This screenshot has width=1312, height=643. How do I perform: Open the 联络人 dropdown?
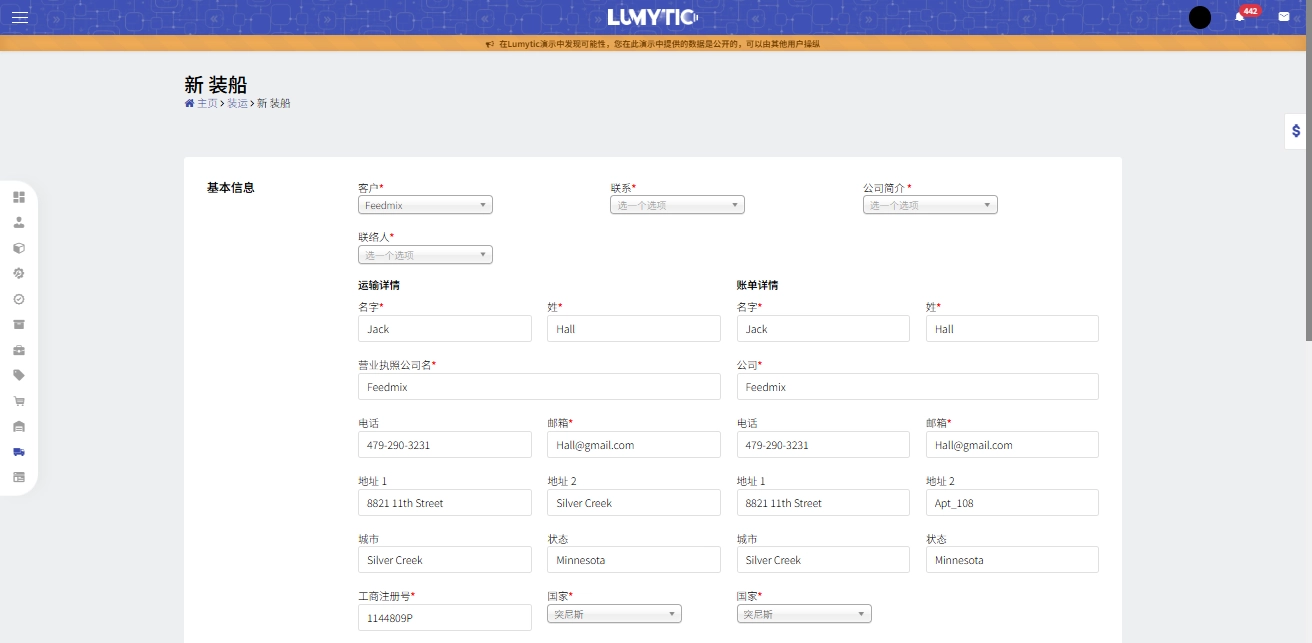[x=425, y=255]
